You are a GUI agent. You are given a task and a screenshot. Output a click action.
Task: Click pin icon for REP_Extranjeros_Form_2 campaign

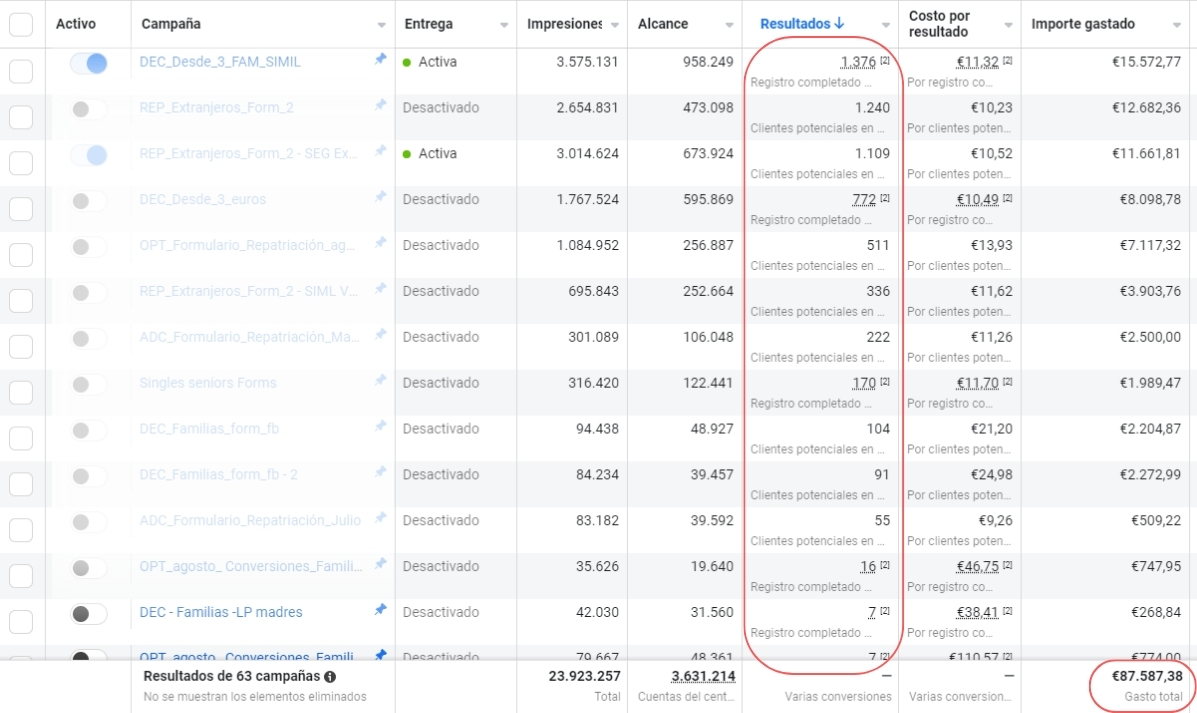(380, 106)
